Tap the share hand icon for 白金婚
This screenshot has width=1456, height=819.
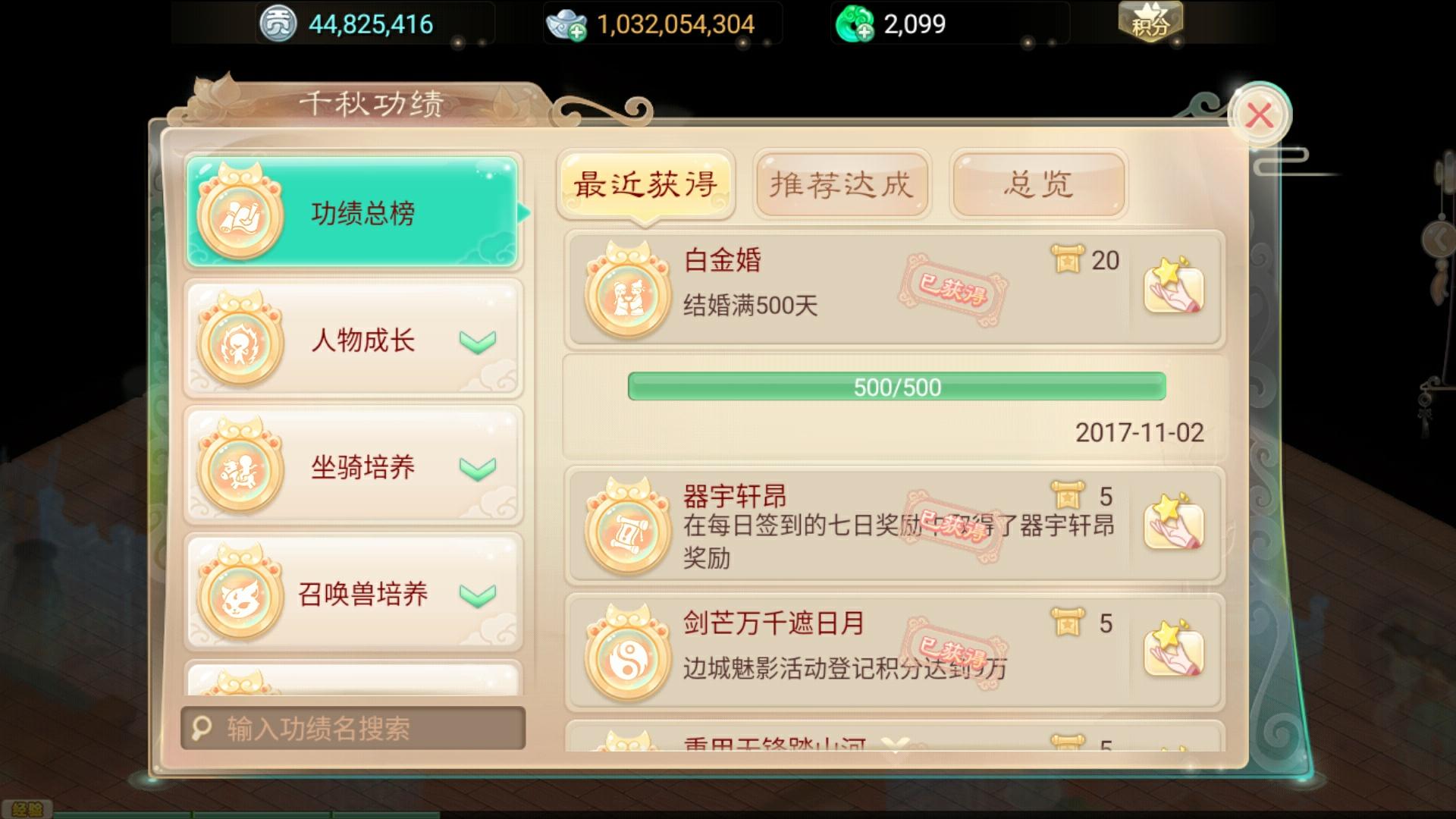point(1173,287)
